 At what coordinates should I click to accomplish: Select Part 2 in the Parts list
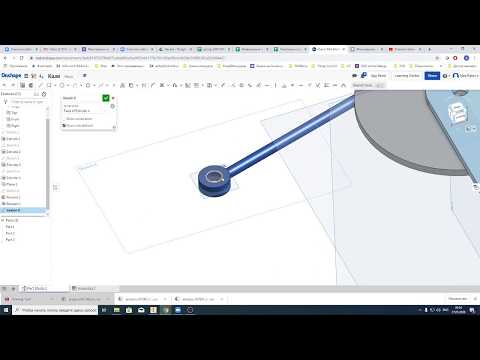point(10,233)
